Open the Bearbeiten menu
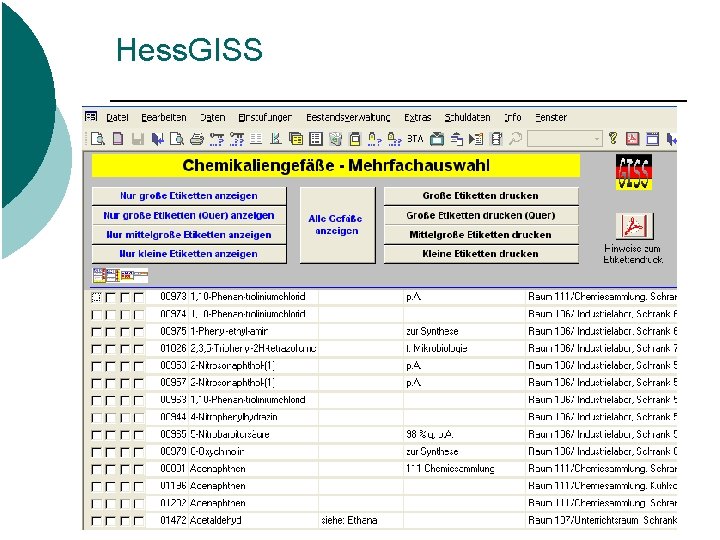This screenshot has height=540, width=720. pos(164,118)
